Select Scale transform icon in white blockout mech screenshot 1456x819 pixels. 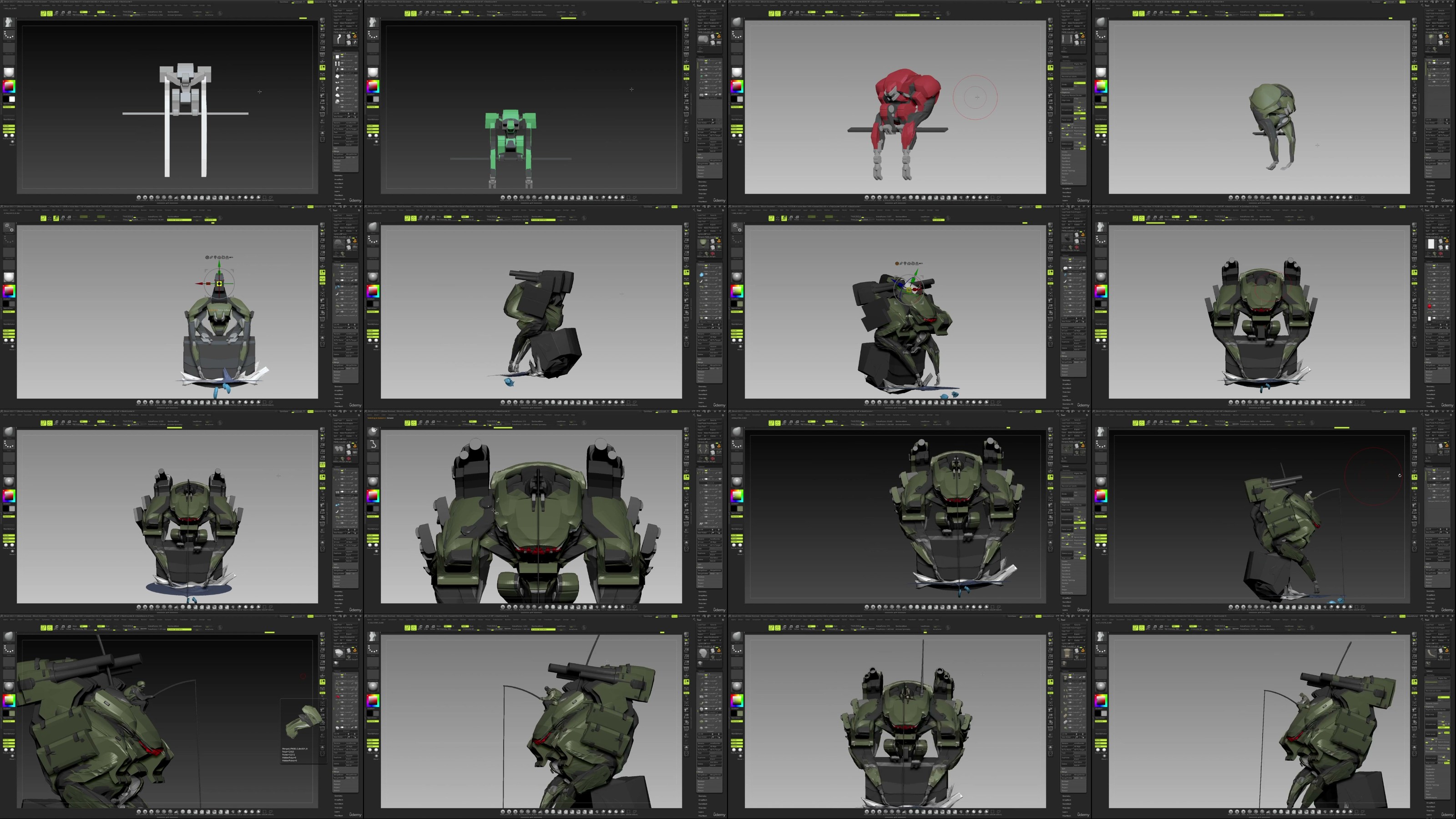tap(62, 13)
